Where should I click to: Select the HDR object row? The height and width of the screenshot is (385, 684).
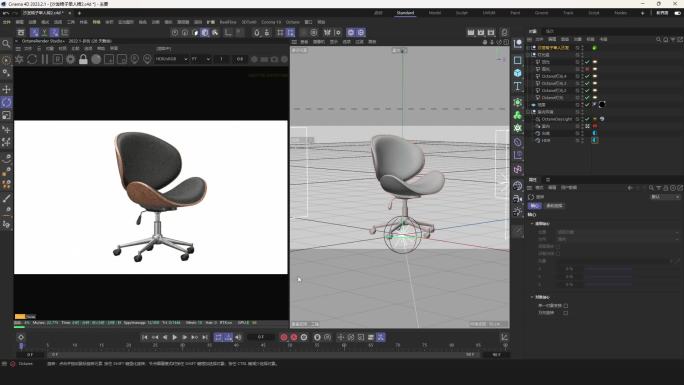click(x=546, y=140)
